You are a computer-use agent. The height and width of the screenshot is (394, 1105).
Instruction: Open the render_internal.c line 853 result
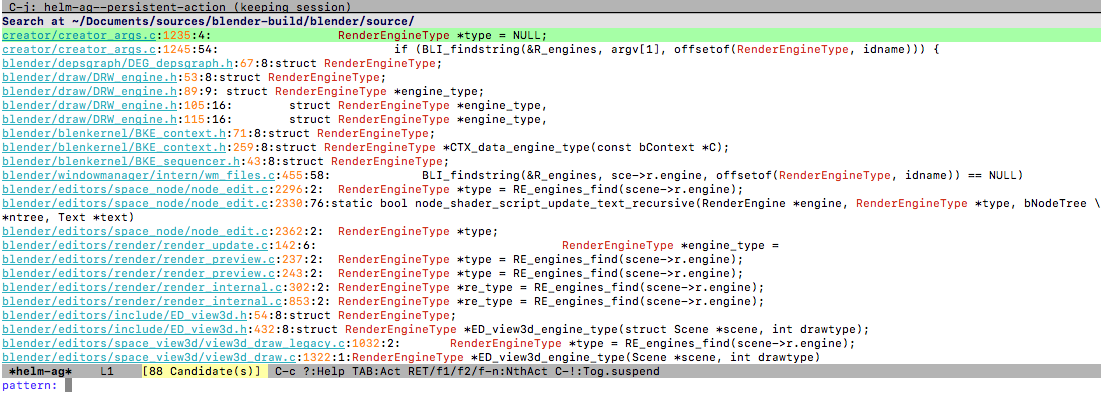[552, 301]
